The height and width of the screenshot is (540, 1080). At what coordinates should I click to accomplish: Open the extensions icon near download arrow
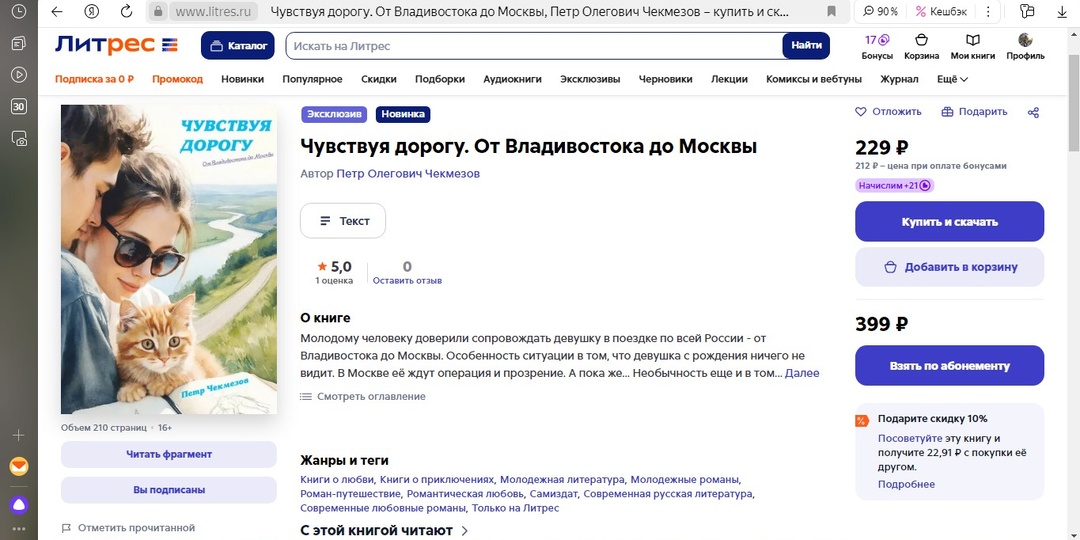pyautogui.click(x=1028, y=11)
